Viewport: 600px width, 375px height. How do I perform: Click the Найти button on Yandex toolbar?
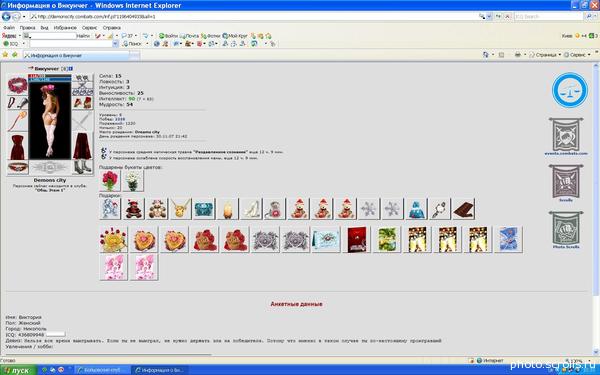coord(83,36)
